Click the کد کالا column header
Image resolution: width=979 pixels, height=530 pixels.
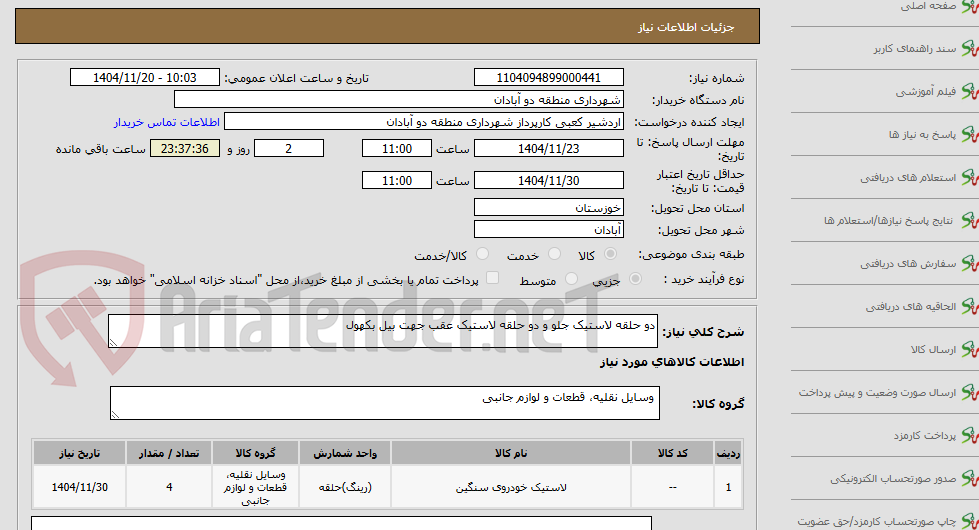coord(672,453)
